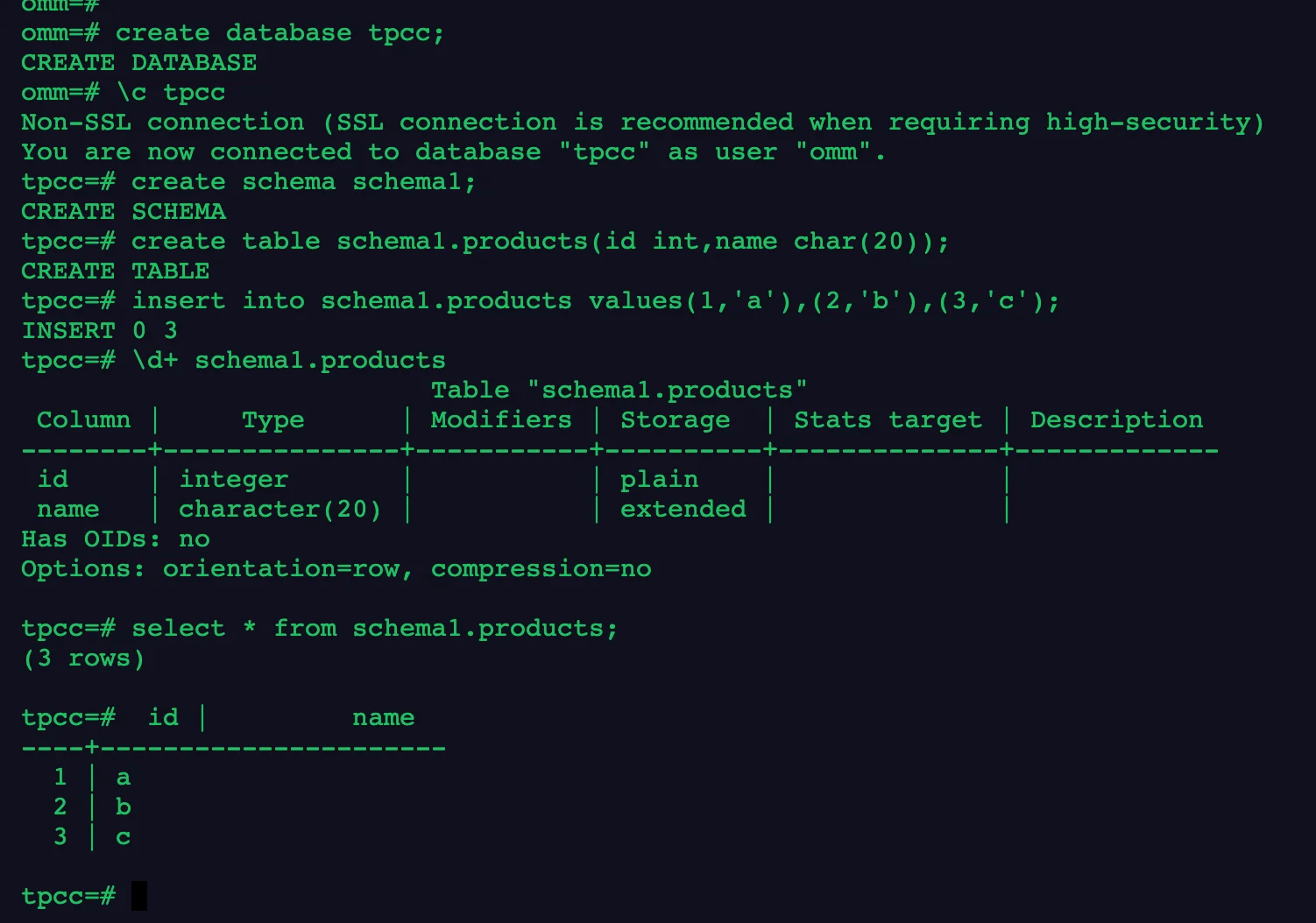The width and height of the screenshot is (1316, 923).
Task: Click the '(3 rows)' result text
Action: point(83,659)
